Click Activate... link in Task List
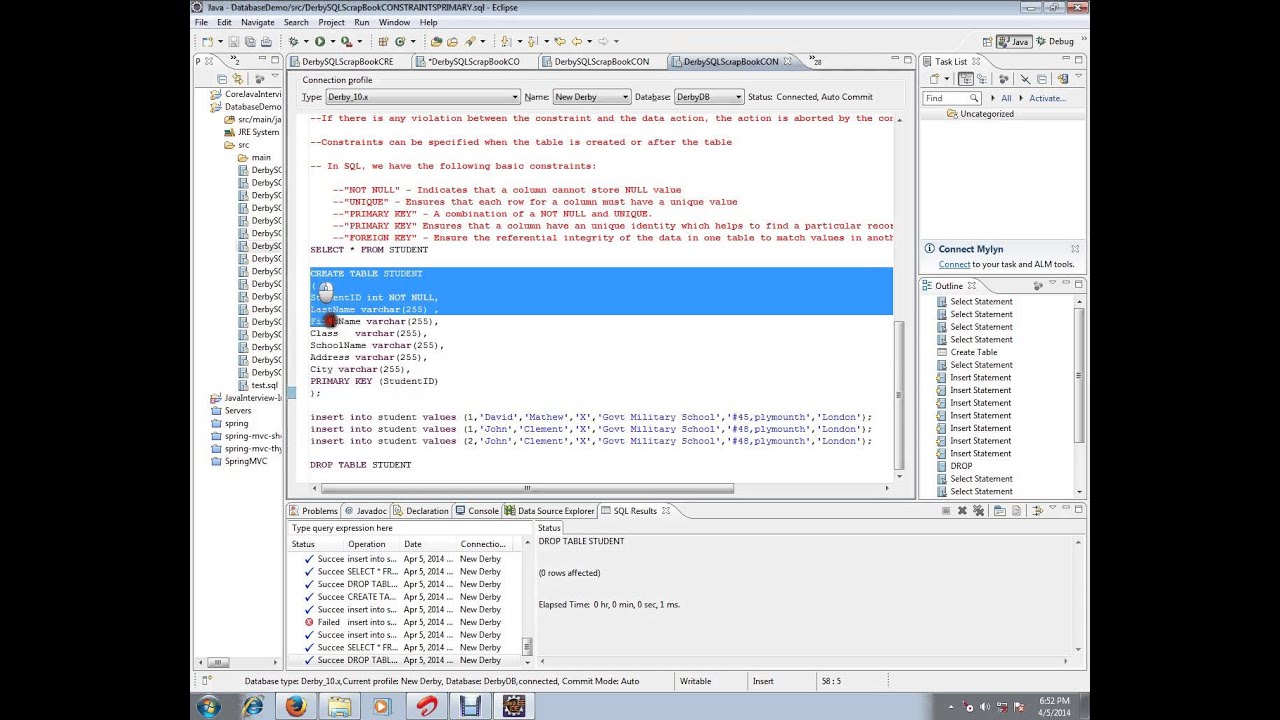Screen dimensions: 1280x720 pos(1047,98)
